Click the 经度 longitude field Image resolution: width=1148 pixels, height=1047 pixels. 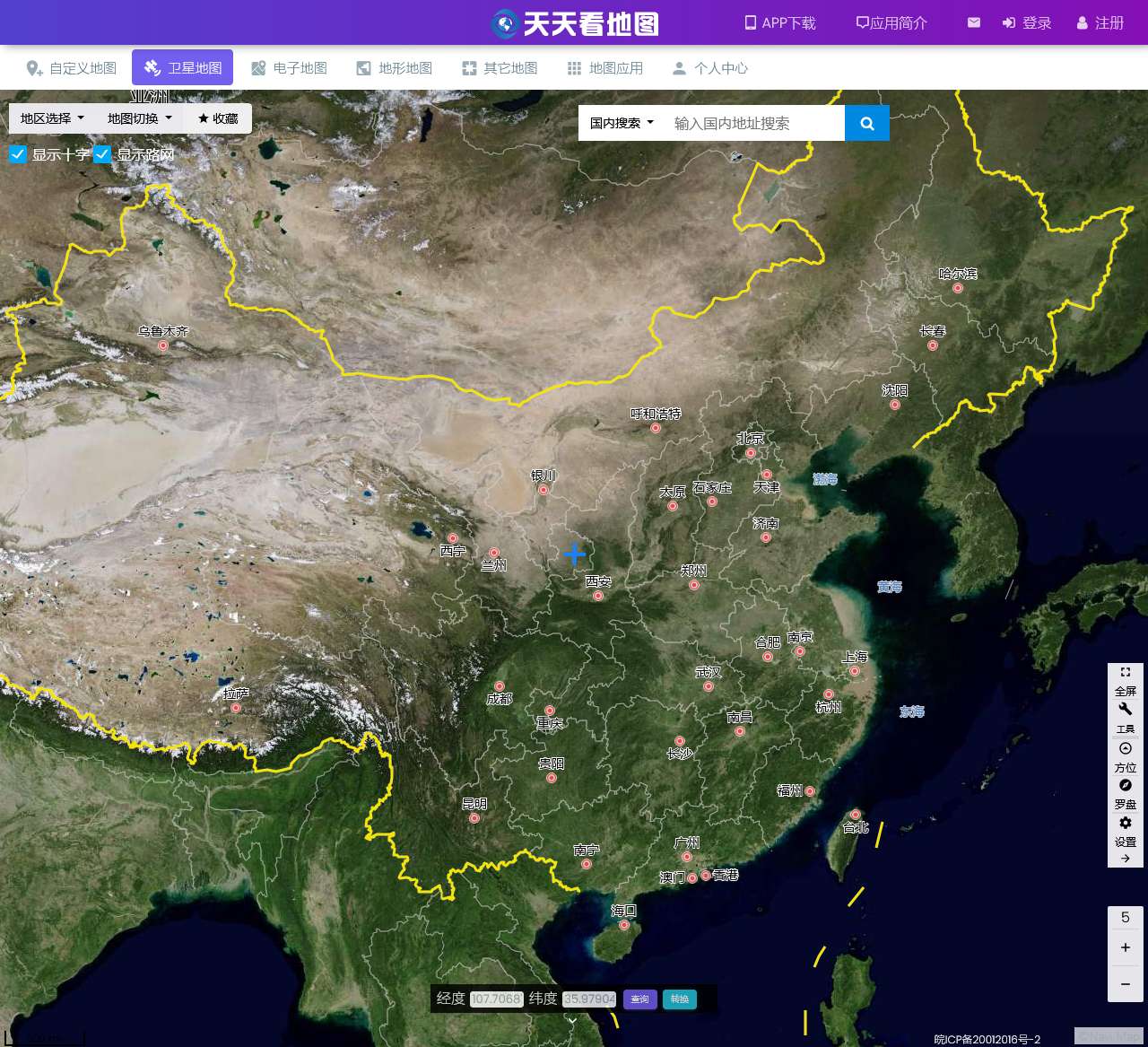(497, 999)
